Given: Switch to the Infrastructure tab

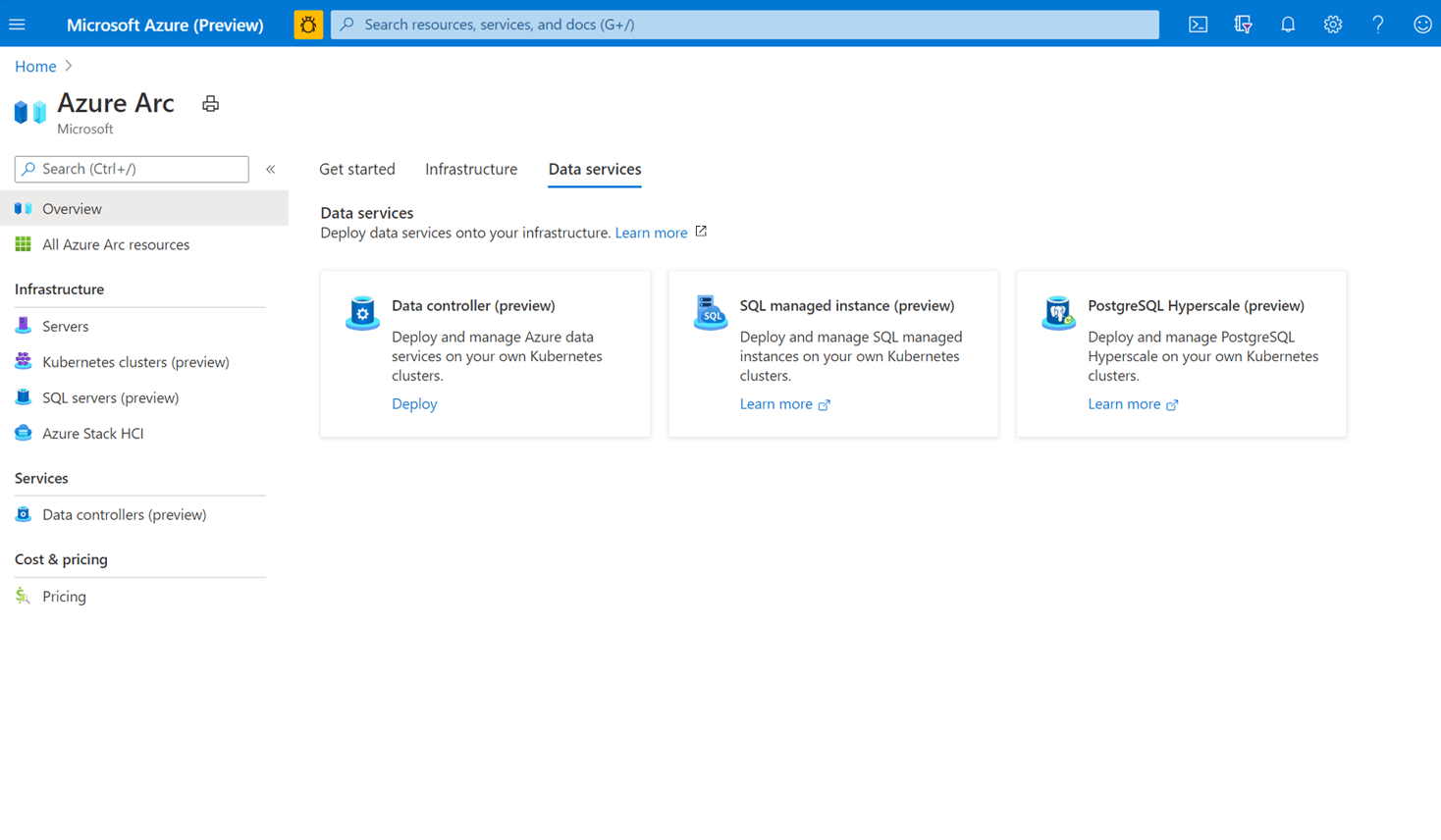Looking at the screenshot, I should (x=470, y=169).
